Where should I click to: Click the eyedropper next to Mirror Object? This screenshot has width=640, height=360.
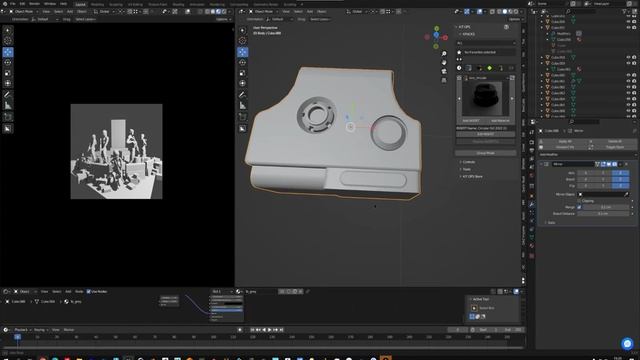pos(627,194)
